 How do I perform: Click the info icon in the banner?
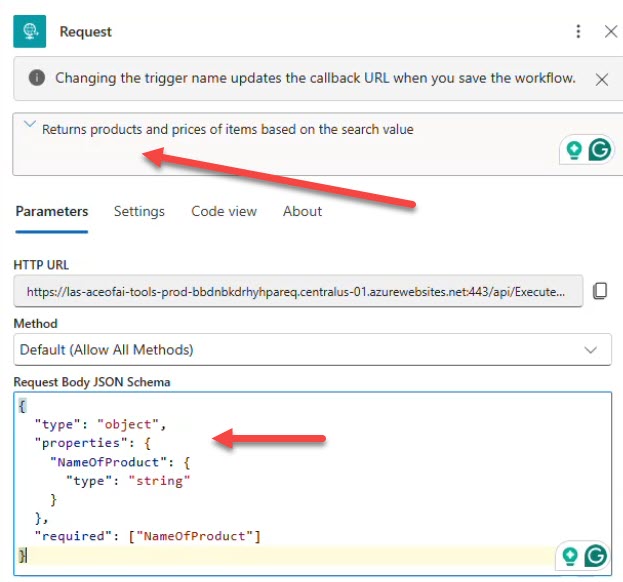37,77
